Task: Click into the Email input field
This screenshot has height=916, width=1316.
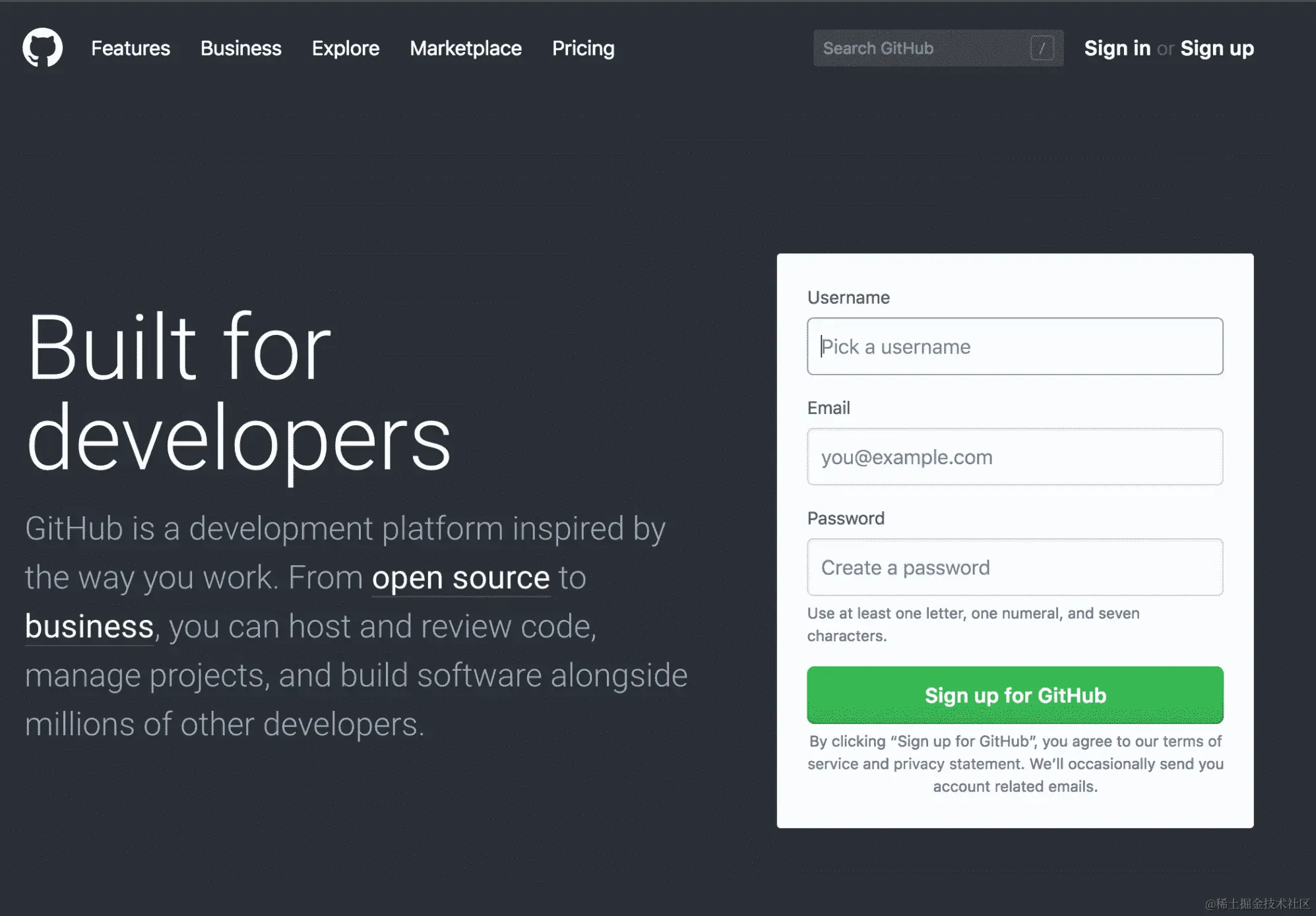Action: (x=1015, y=457)
